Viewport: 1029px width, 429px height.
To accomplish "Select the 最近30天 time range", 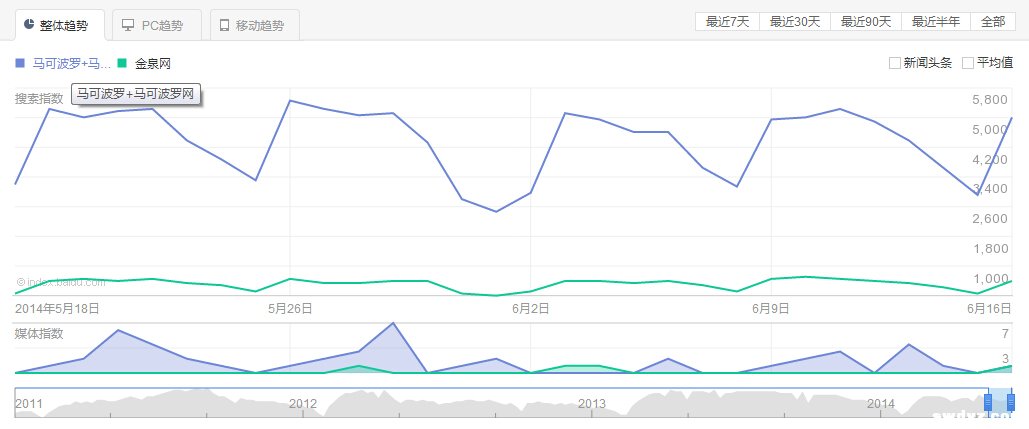I will 795,22.
